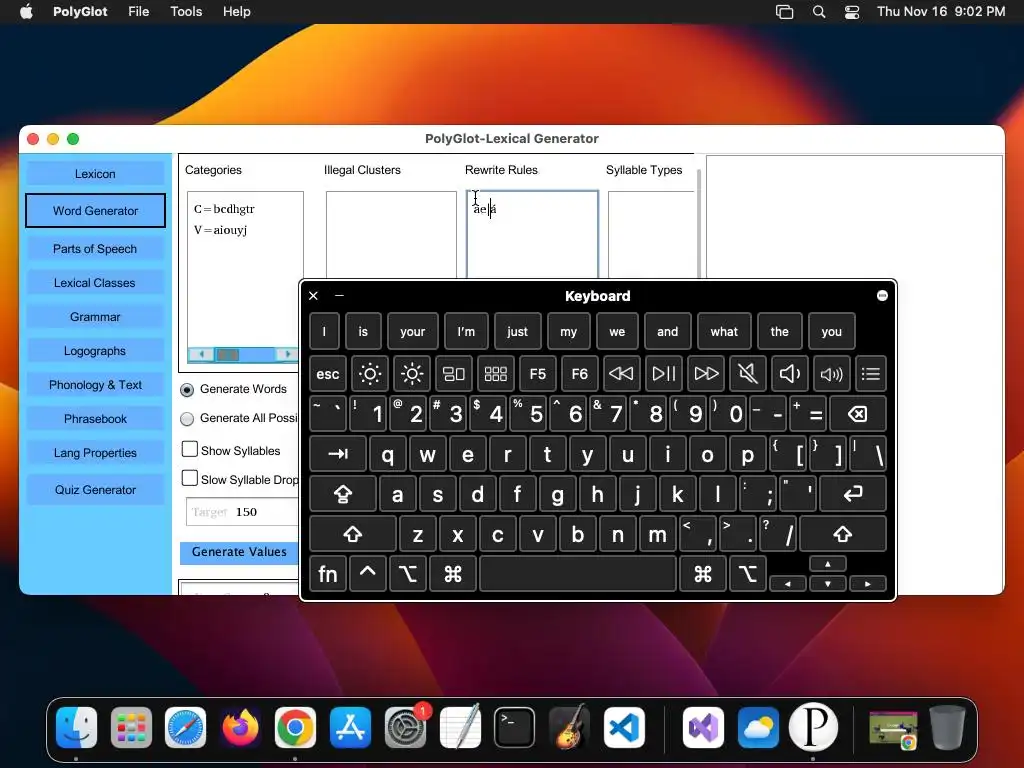Image resolution: width=1024 pixels, height=768 pixels.
Task: Open the Grammar section
Action: tap(95, 317)
